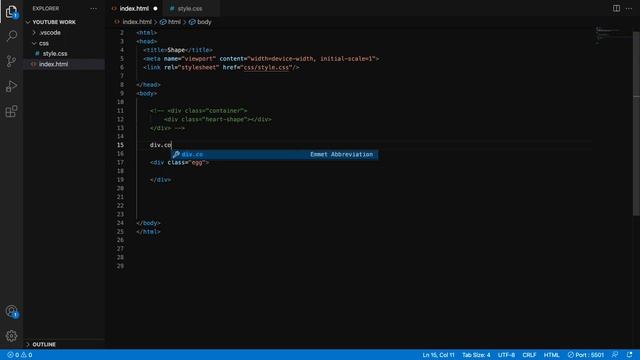Screen dimensions: 640x360
Task: Click the split editor right icon
Action: 616,8
